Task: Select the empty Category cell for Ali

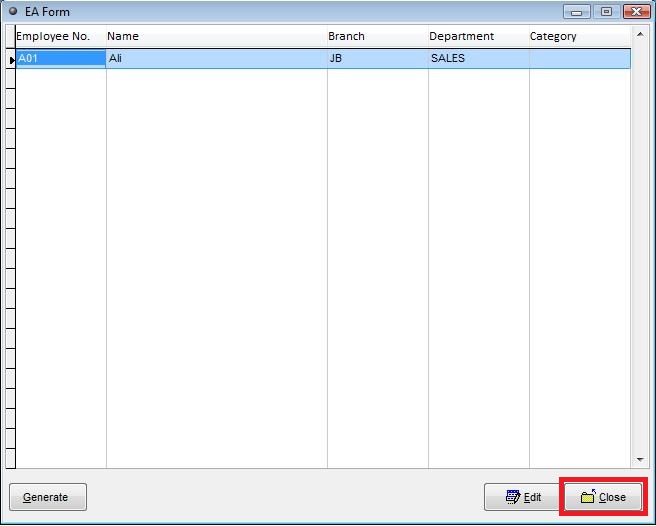Action: 580,58
